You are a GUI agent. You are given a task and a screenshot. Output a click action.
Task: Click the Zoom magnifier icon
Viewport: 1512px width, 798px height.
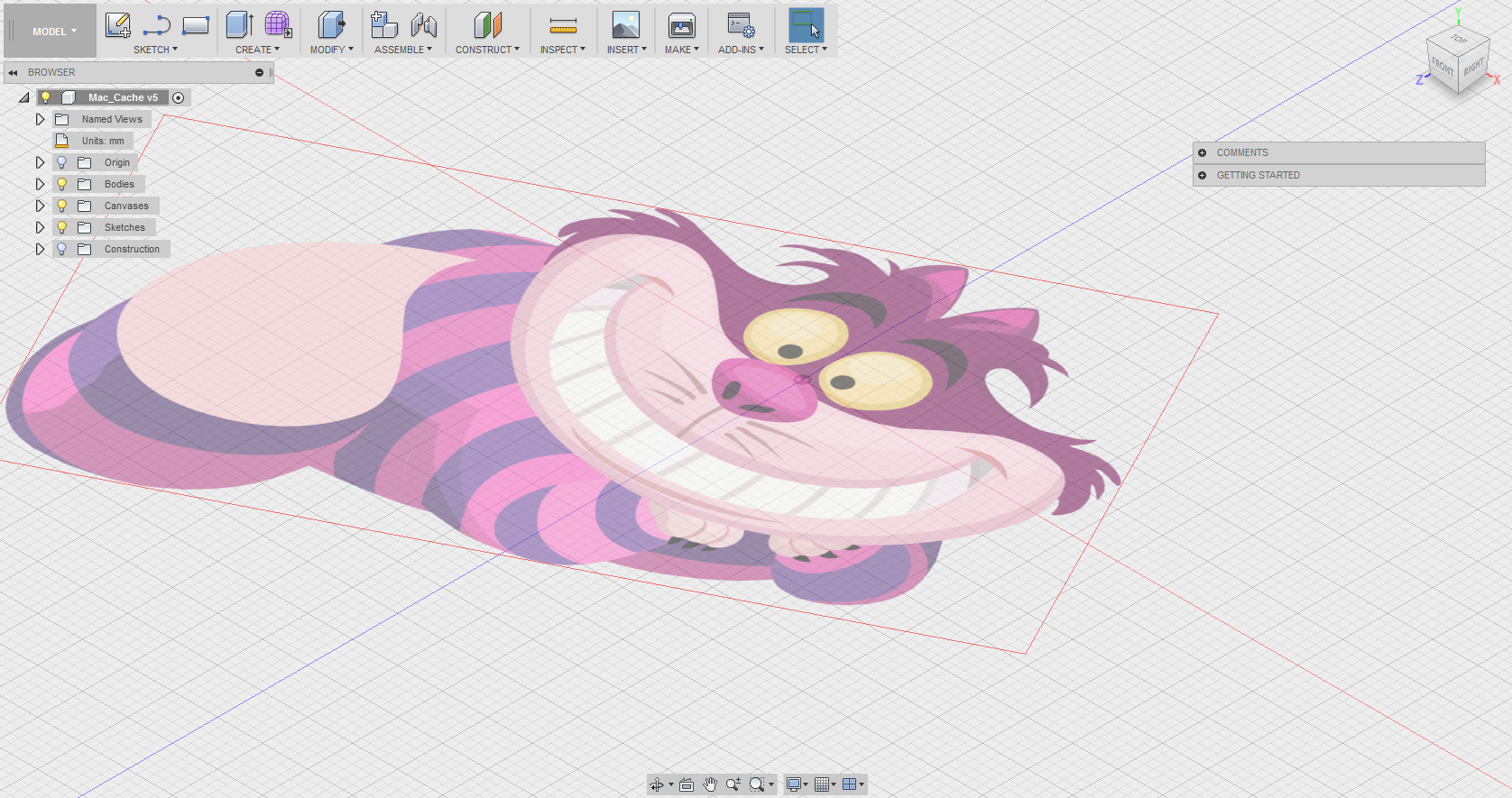pos(733,784)
